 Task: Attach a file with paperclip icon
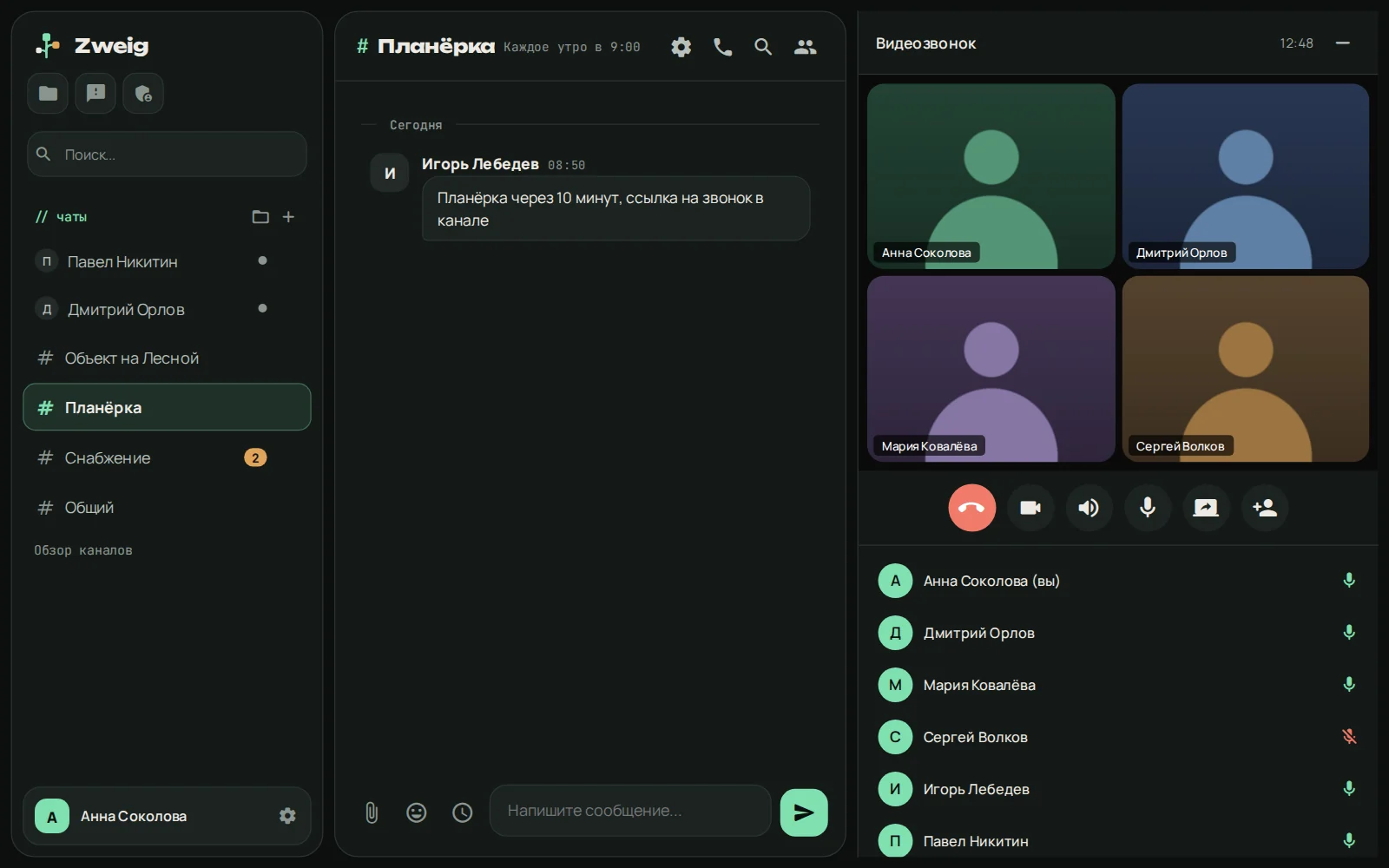point(372,812)
